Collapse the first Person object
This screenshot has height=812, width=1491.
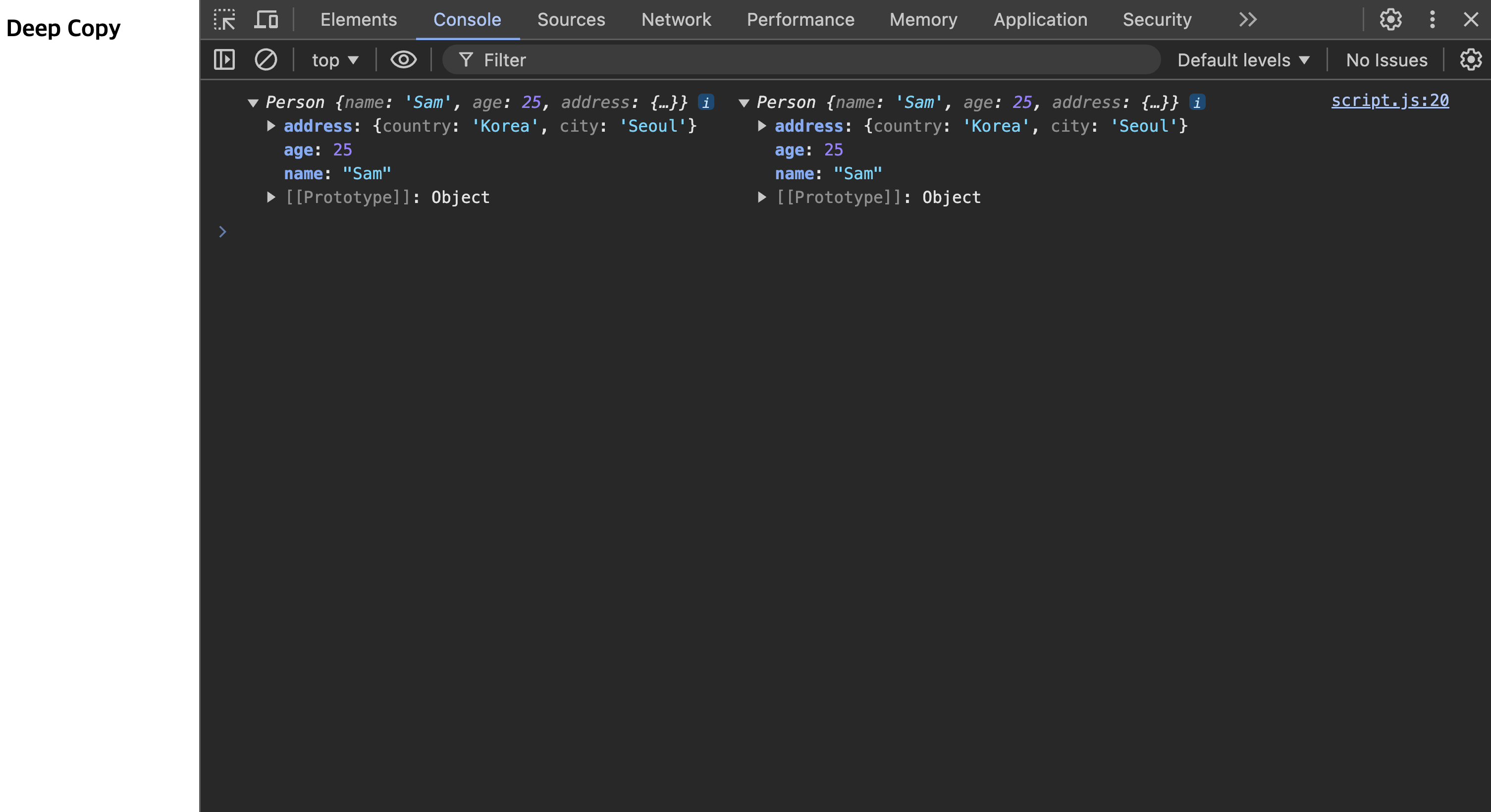click(253, 103)
